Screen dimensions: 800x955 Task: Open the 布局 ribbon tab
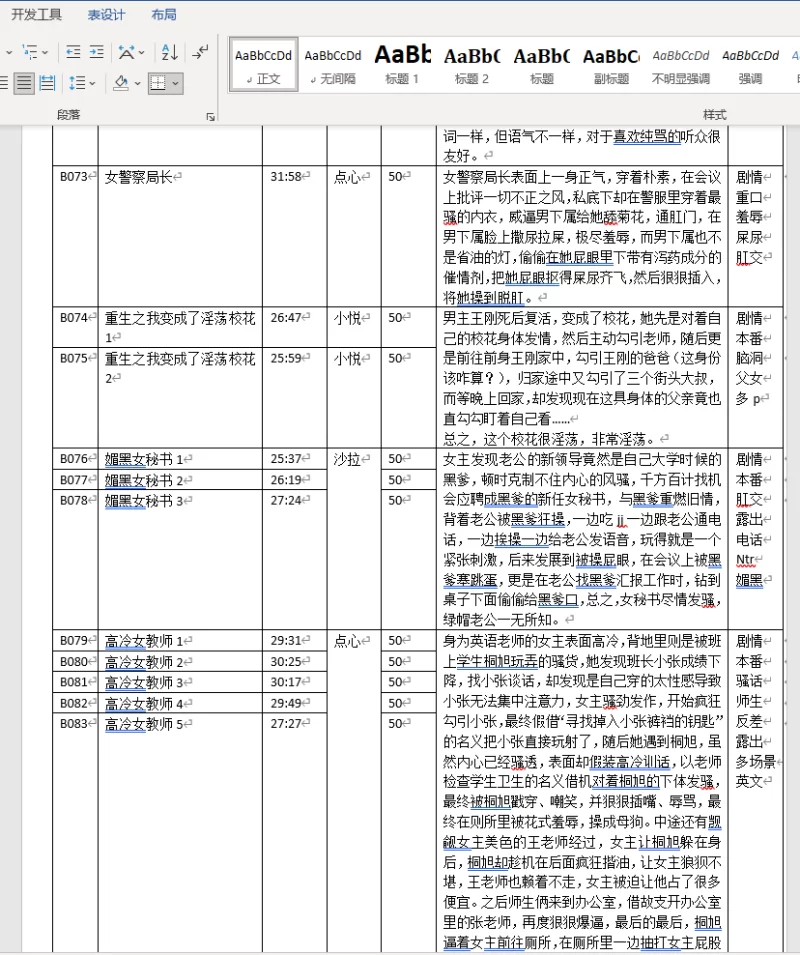click(x=164, y=14)
